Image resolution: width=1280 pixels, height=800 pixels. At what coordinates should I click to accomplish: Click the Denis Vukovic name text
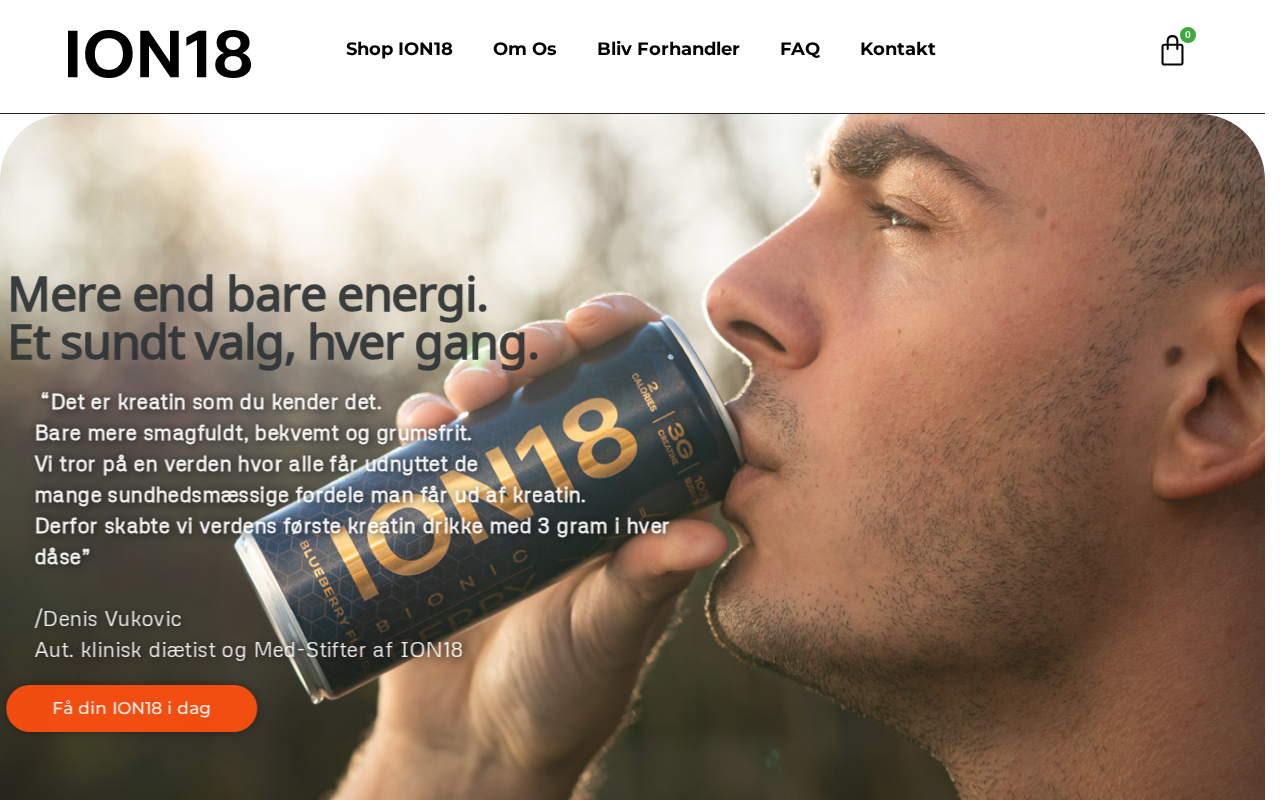tap(109, 618)
